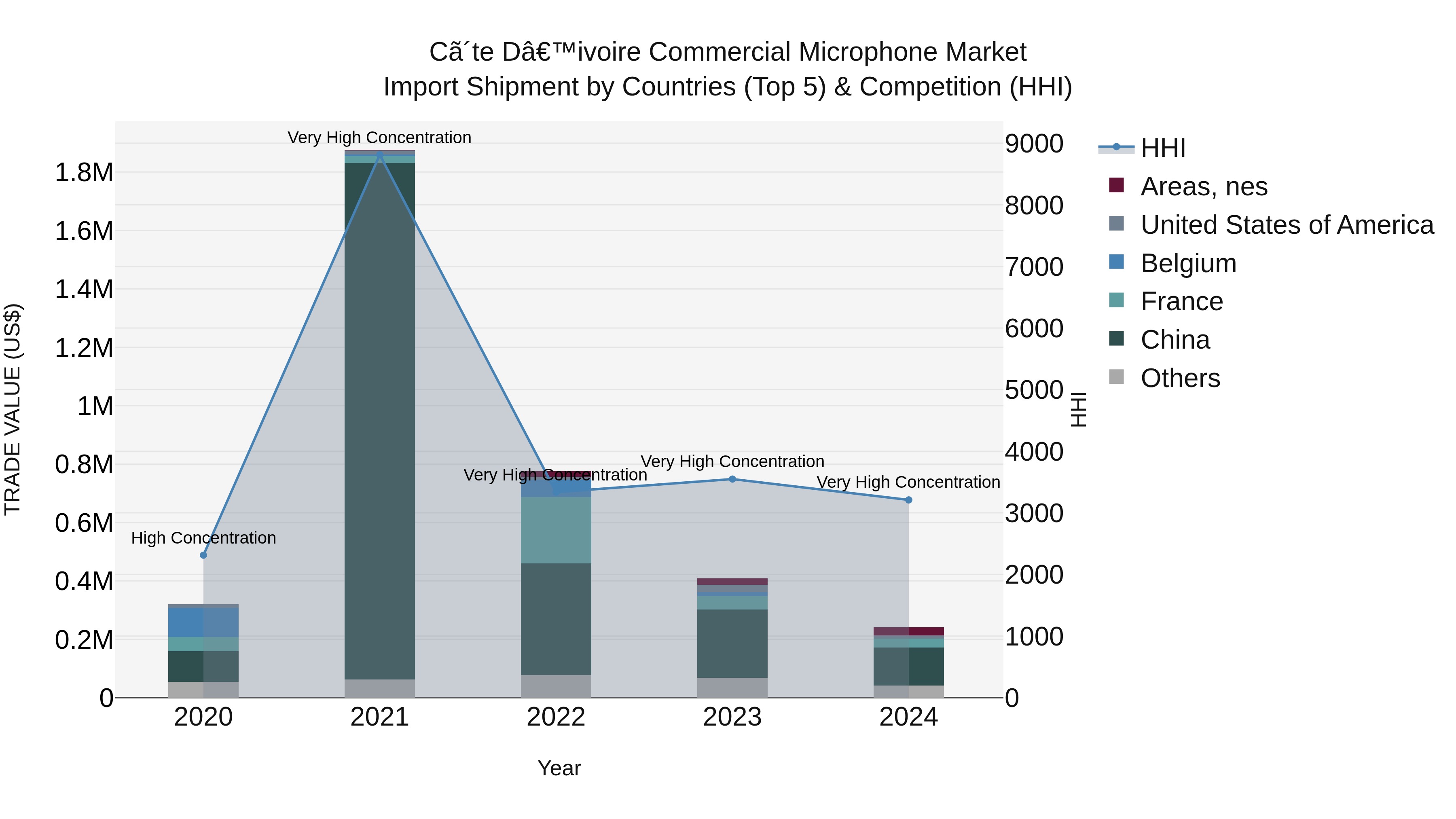This screenshot has height=819, width=1456.
Task: Select the China segment of 2023 bar
Action: 732,644
